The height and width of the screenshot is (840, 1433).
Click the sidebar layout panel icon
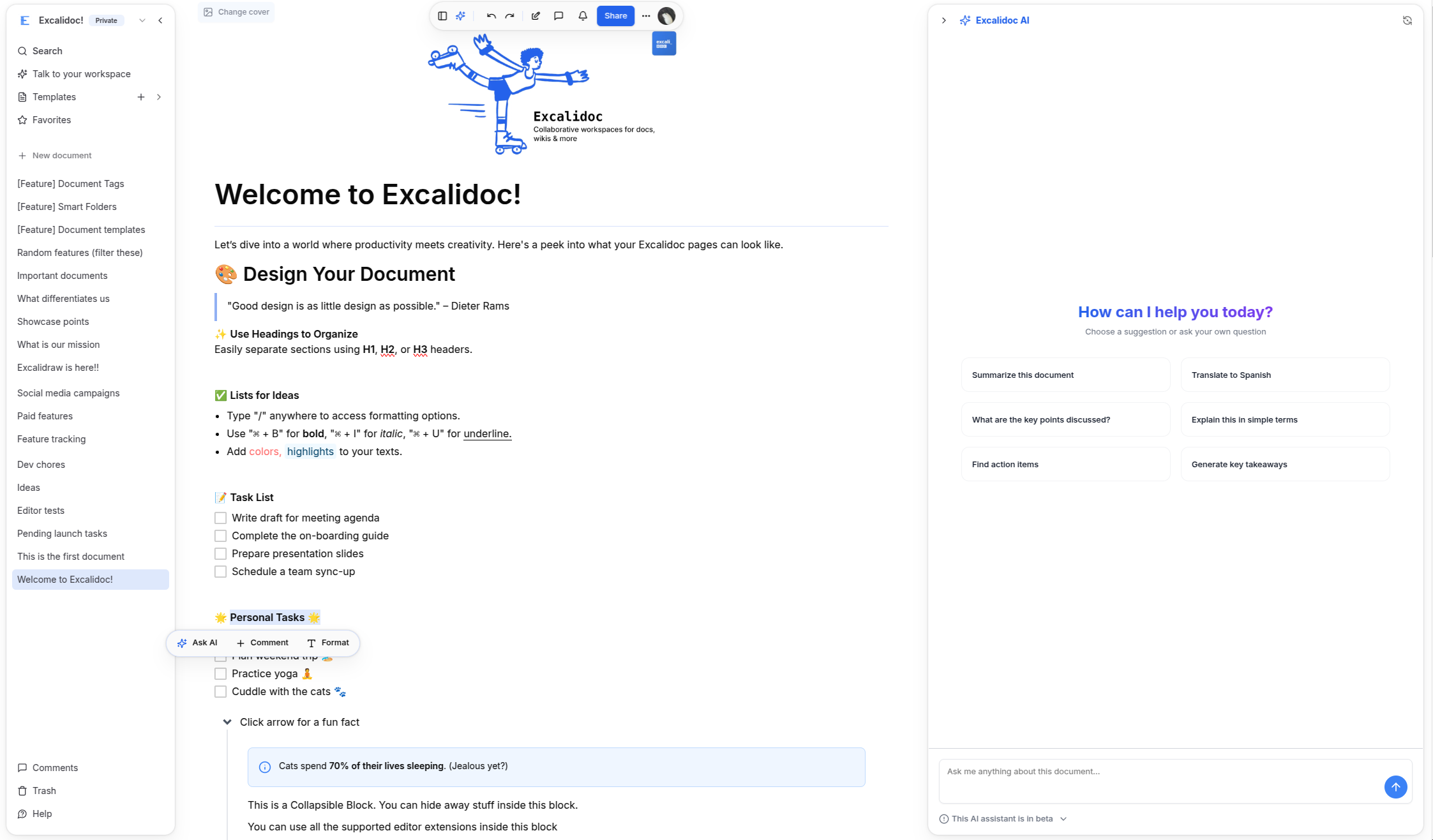tap(442, 16)
